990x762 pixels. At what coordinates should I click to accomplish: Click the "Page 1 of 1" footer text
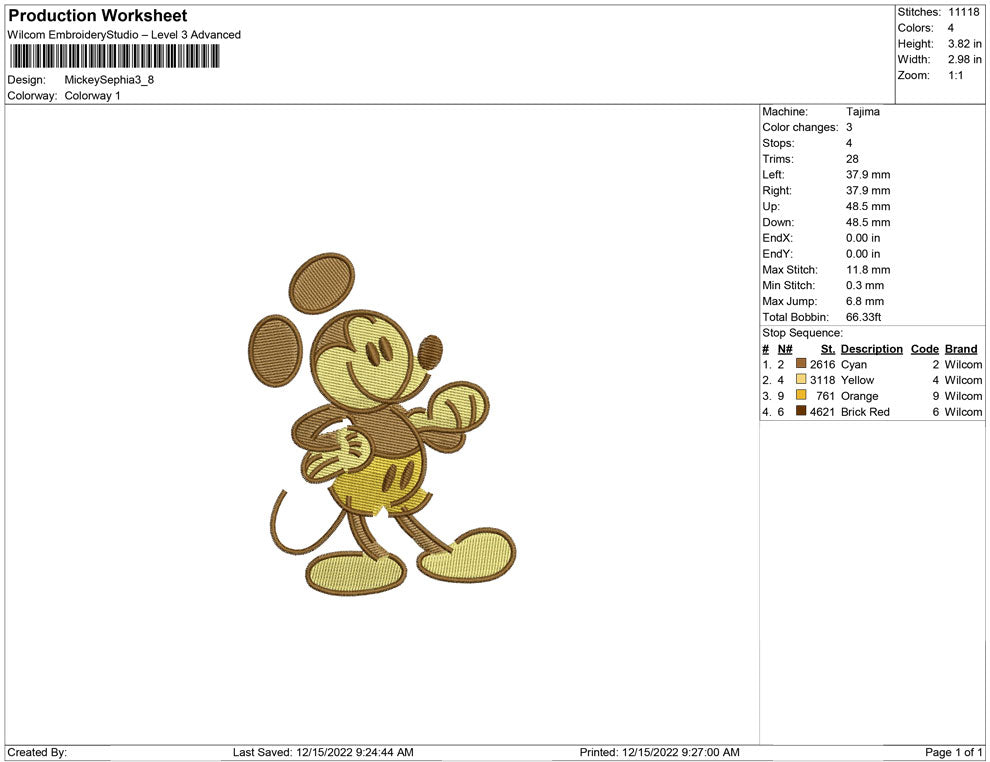pyautogui.click(x=953, y=752)
